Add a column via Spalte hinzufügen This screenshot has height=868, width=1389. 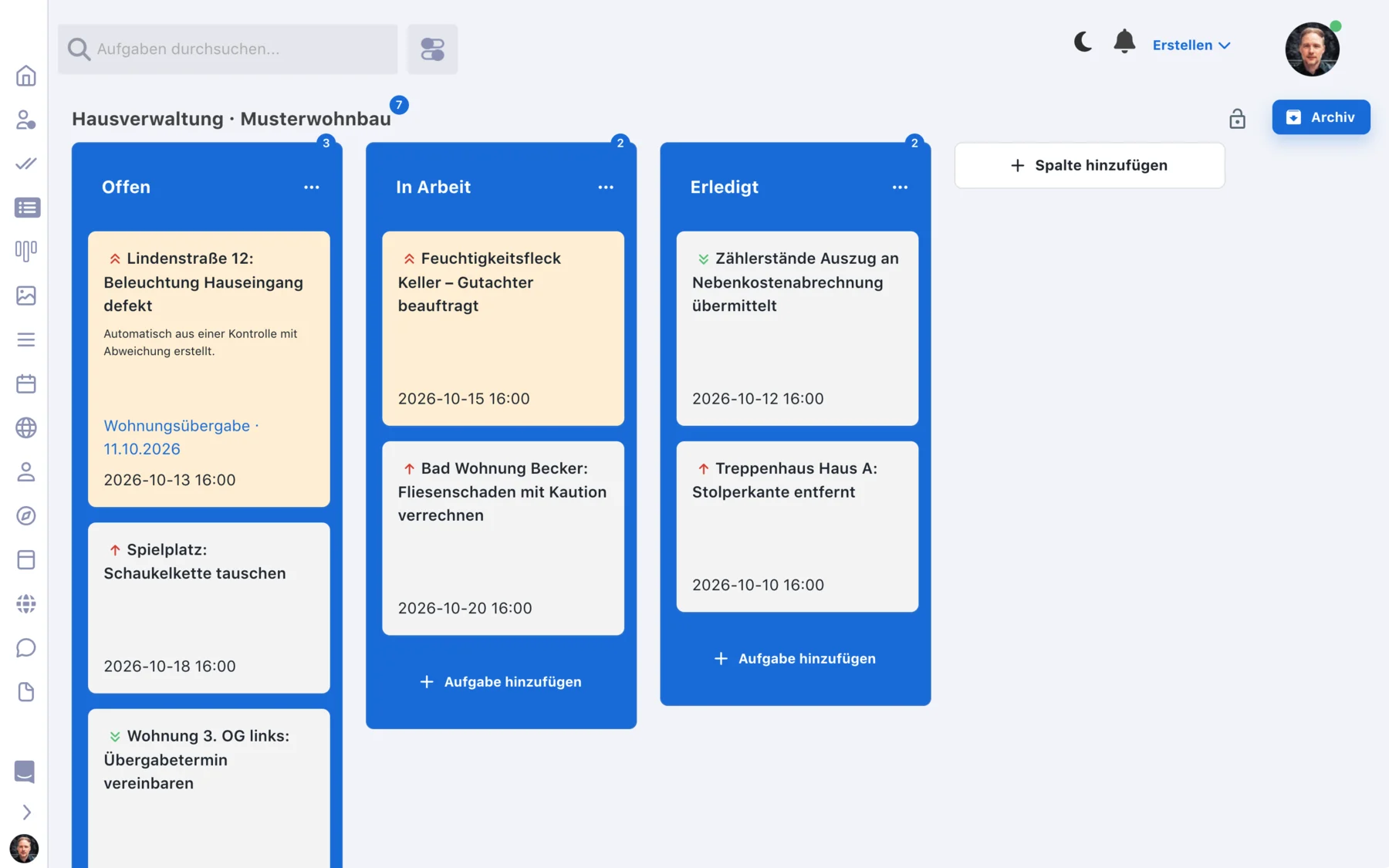click(x=1090, y=165)
